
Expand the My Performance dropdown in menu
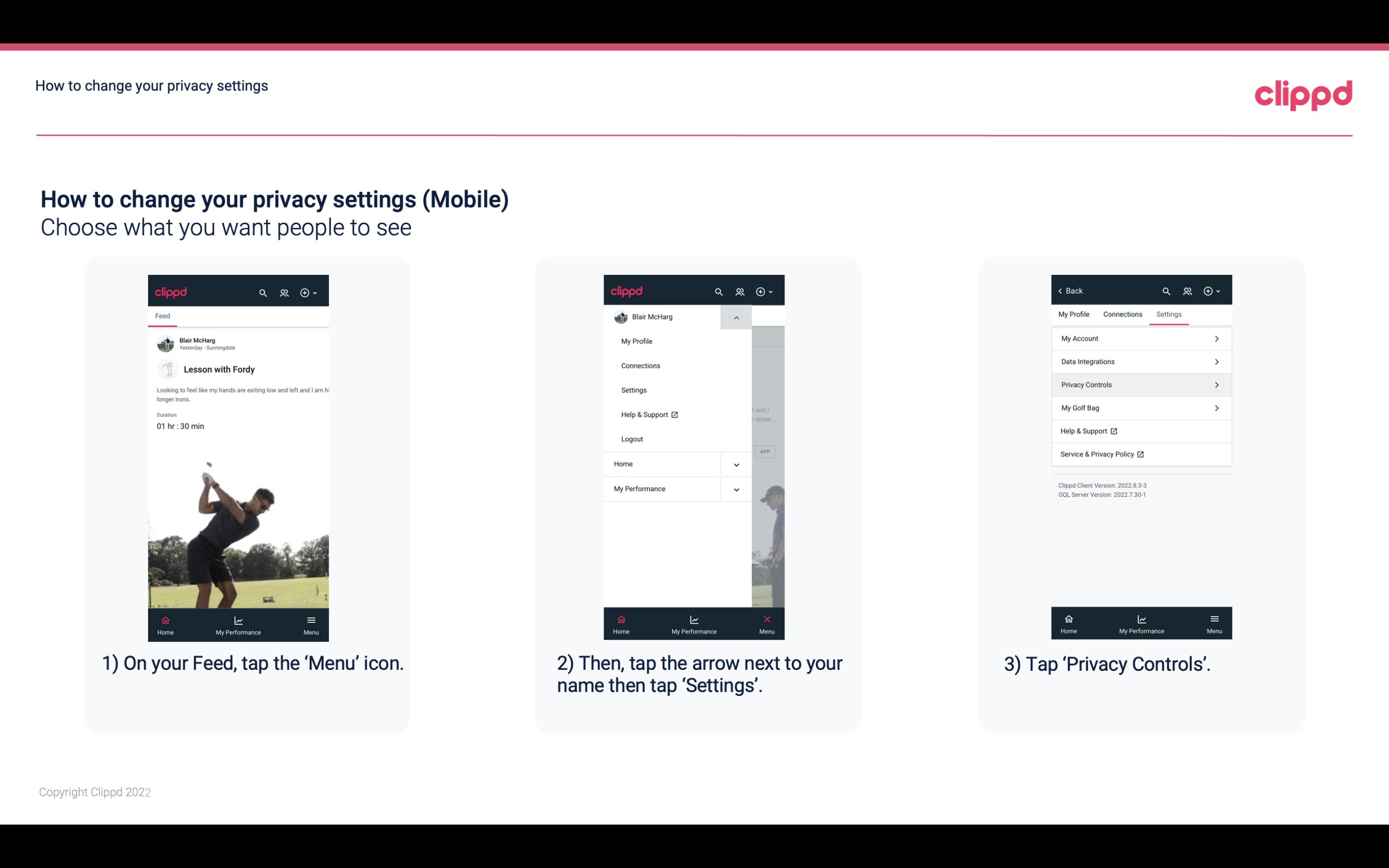click(x=737, y=489)
